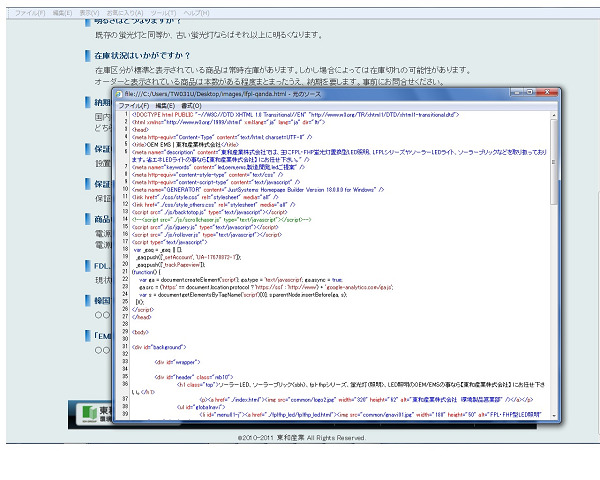Maximize the source viewer window
The height and width of the screenshot is (480, 600).
(x=530, y=92)
